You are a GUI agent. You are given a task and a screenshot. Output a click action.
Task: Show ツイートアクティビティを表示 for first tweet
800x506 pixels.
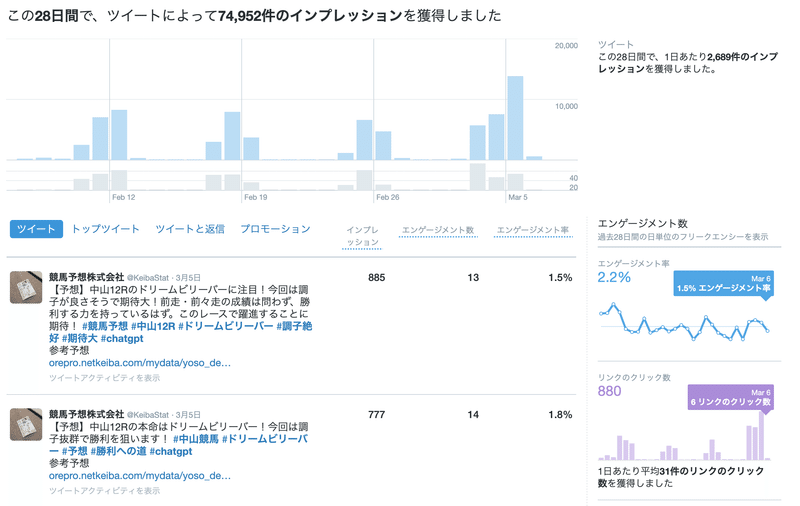click(x=105, y=378)
